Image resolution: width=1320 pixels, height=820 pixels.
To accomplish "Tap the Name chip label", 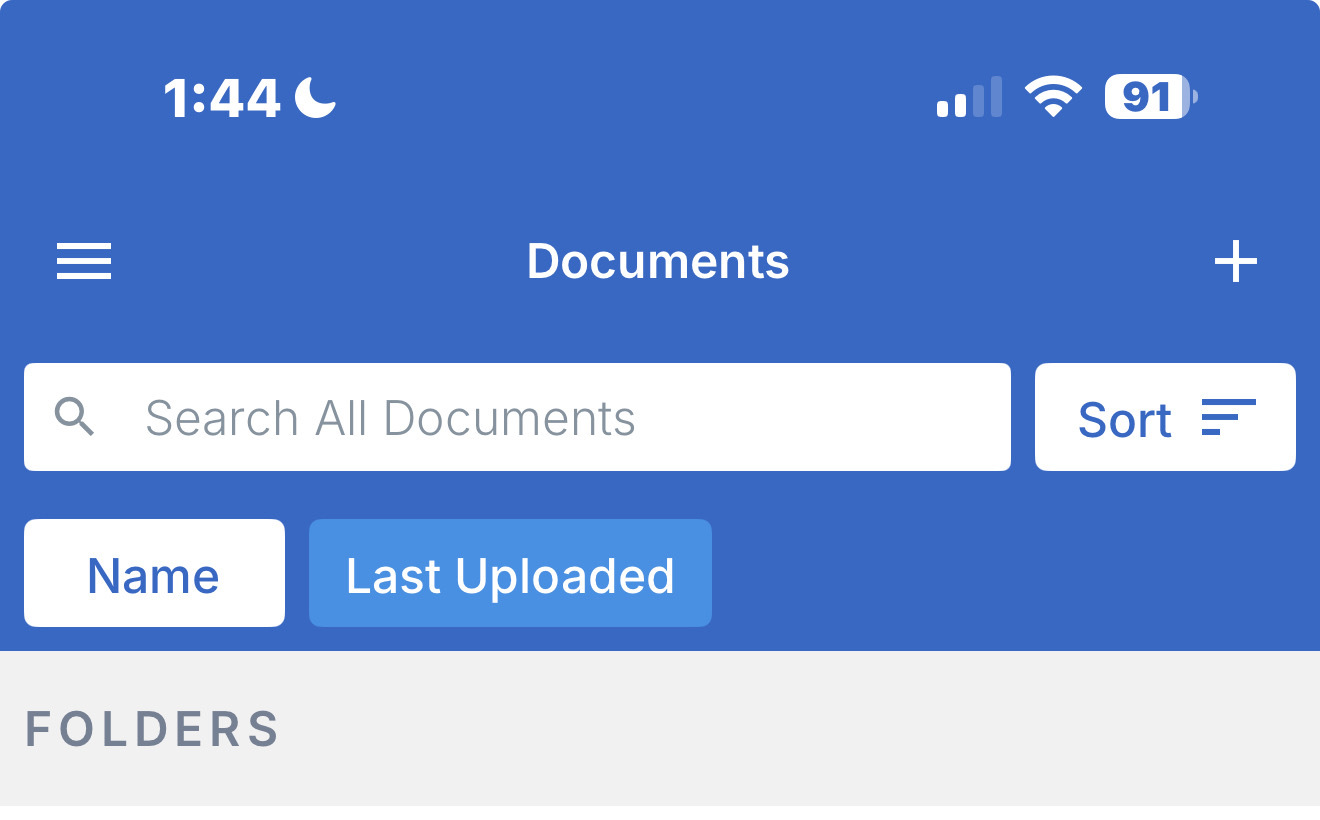I will point(153,576).
